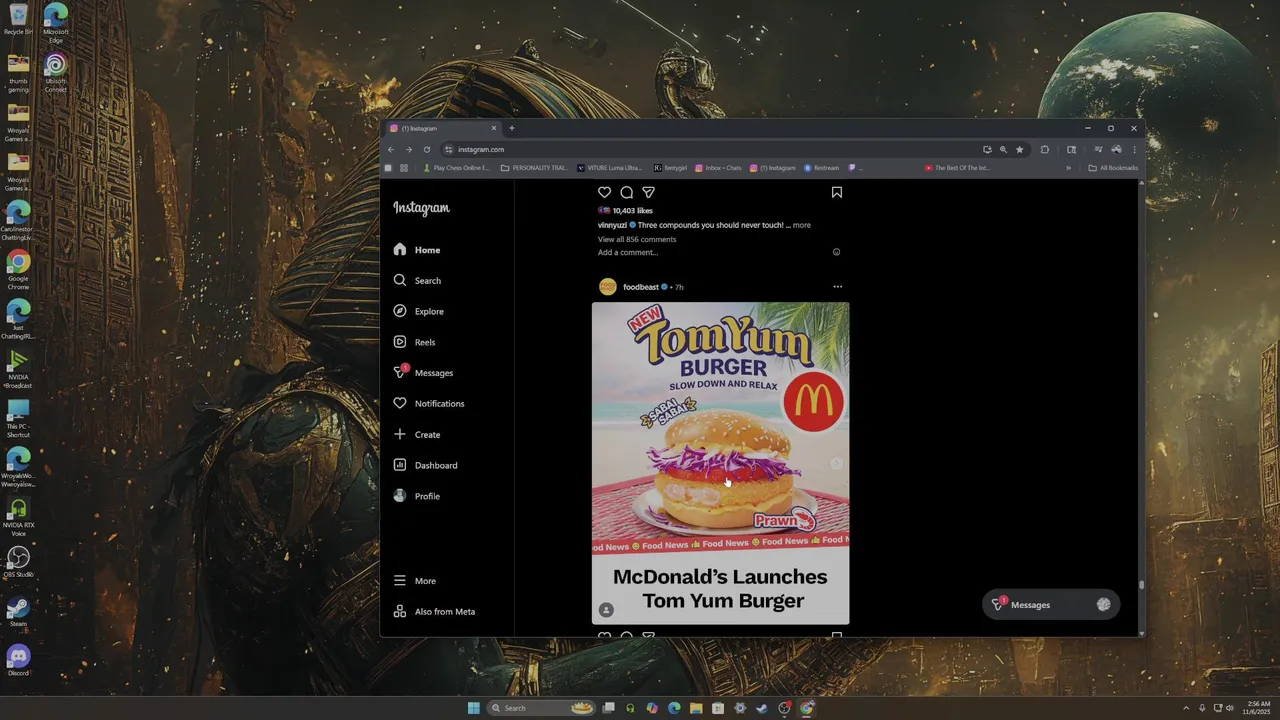Open The Best Of The Int... bookmark
The height and width of the screenshot is (720, 1280).
tap(957, 168)
